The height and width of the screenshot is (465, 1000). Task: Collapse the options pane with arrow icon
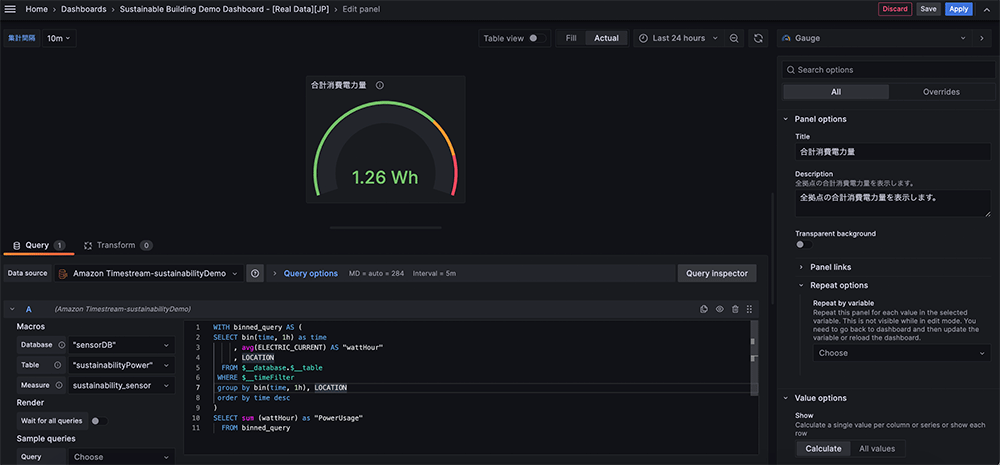point(982,38)
